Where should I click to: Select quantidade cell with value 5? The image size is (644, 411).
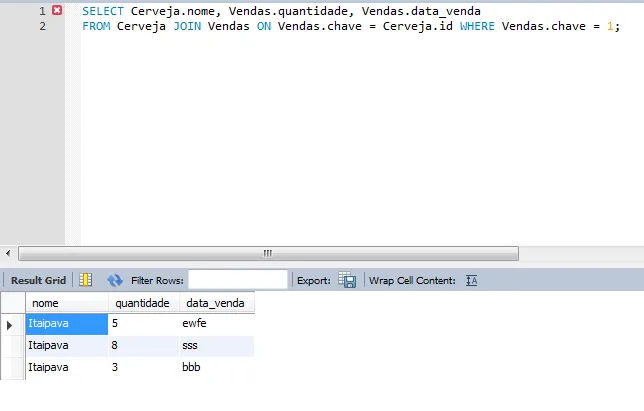tap(143, 324)
